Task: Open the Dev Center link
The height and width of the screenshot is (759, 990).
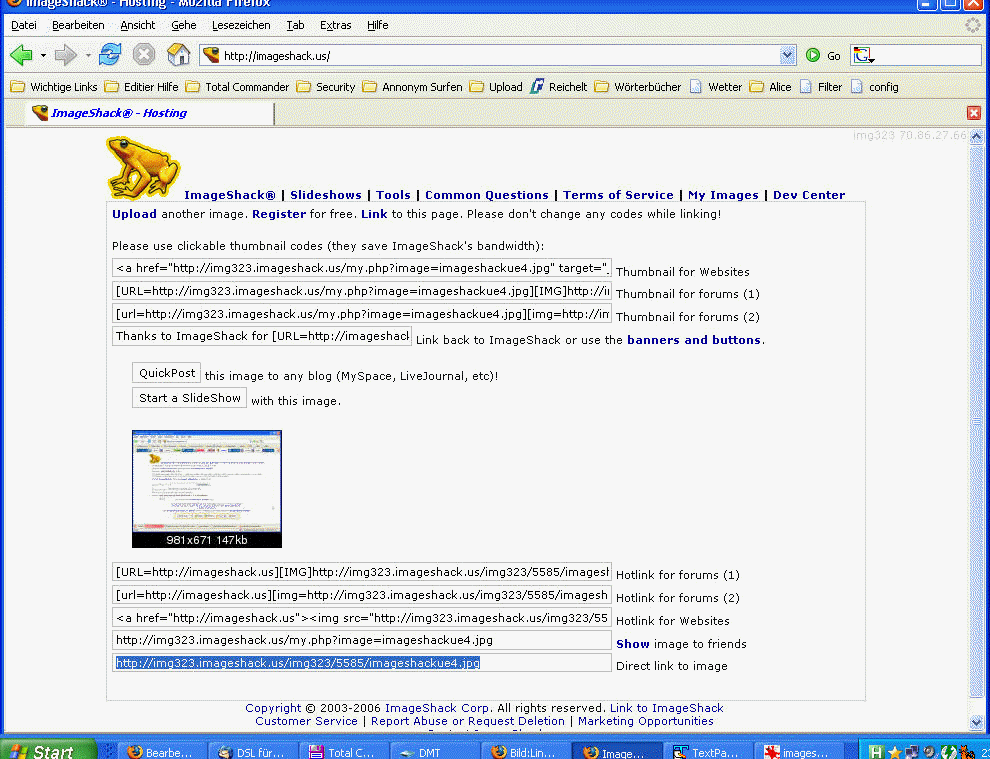Action: [x=809, y=195]
